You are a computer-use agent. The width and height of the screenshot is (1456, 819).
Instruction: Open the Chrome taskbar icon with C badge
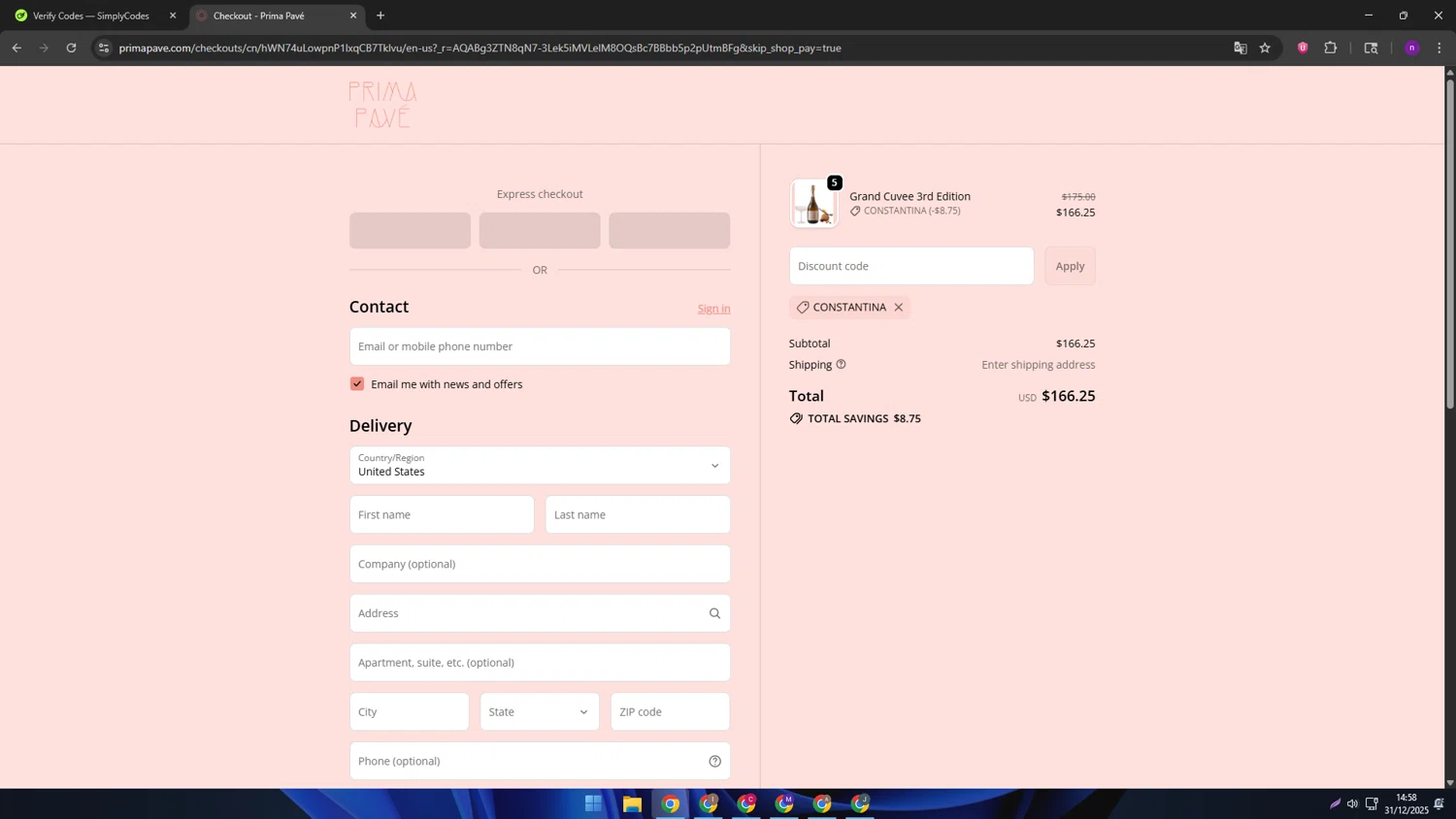[746, 803]
